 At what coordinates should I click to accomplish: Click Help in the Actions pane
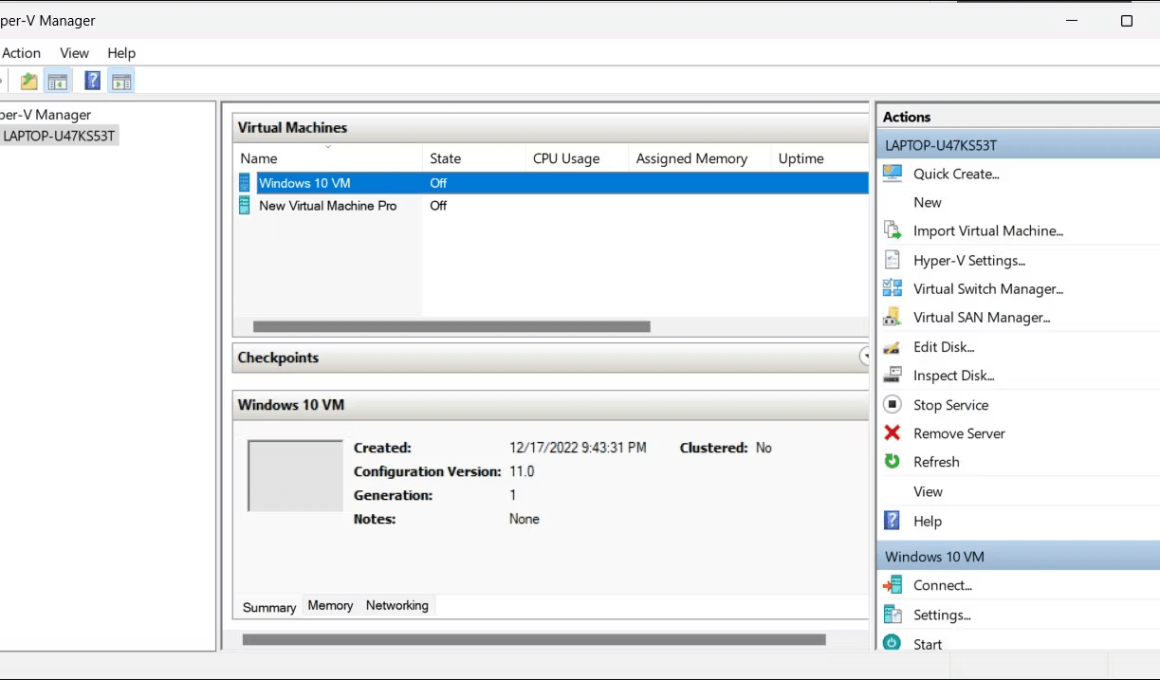point(927,521)
